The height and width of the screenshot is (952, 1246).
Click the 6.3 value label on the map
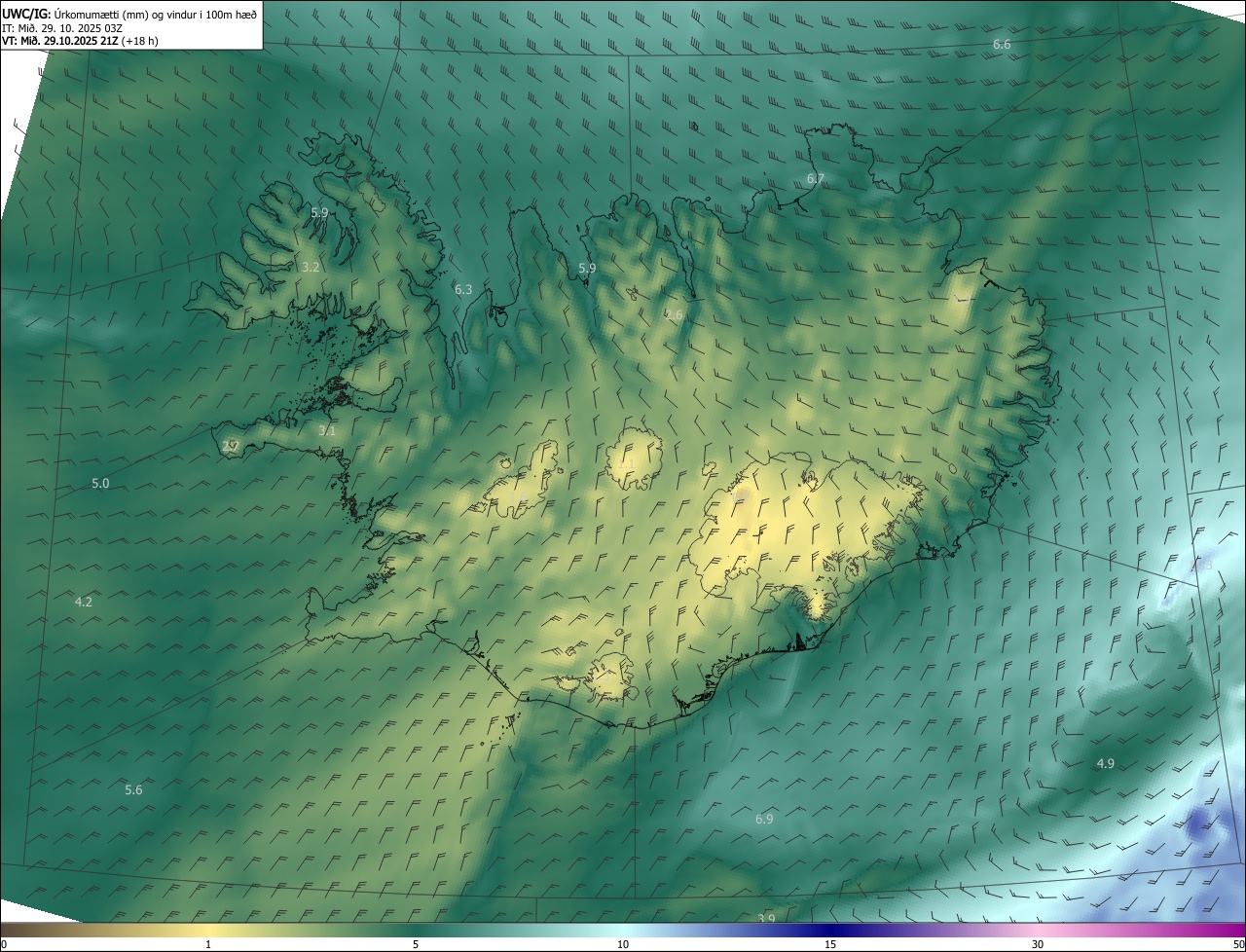coord(463,289)
